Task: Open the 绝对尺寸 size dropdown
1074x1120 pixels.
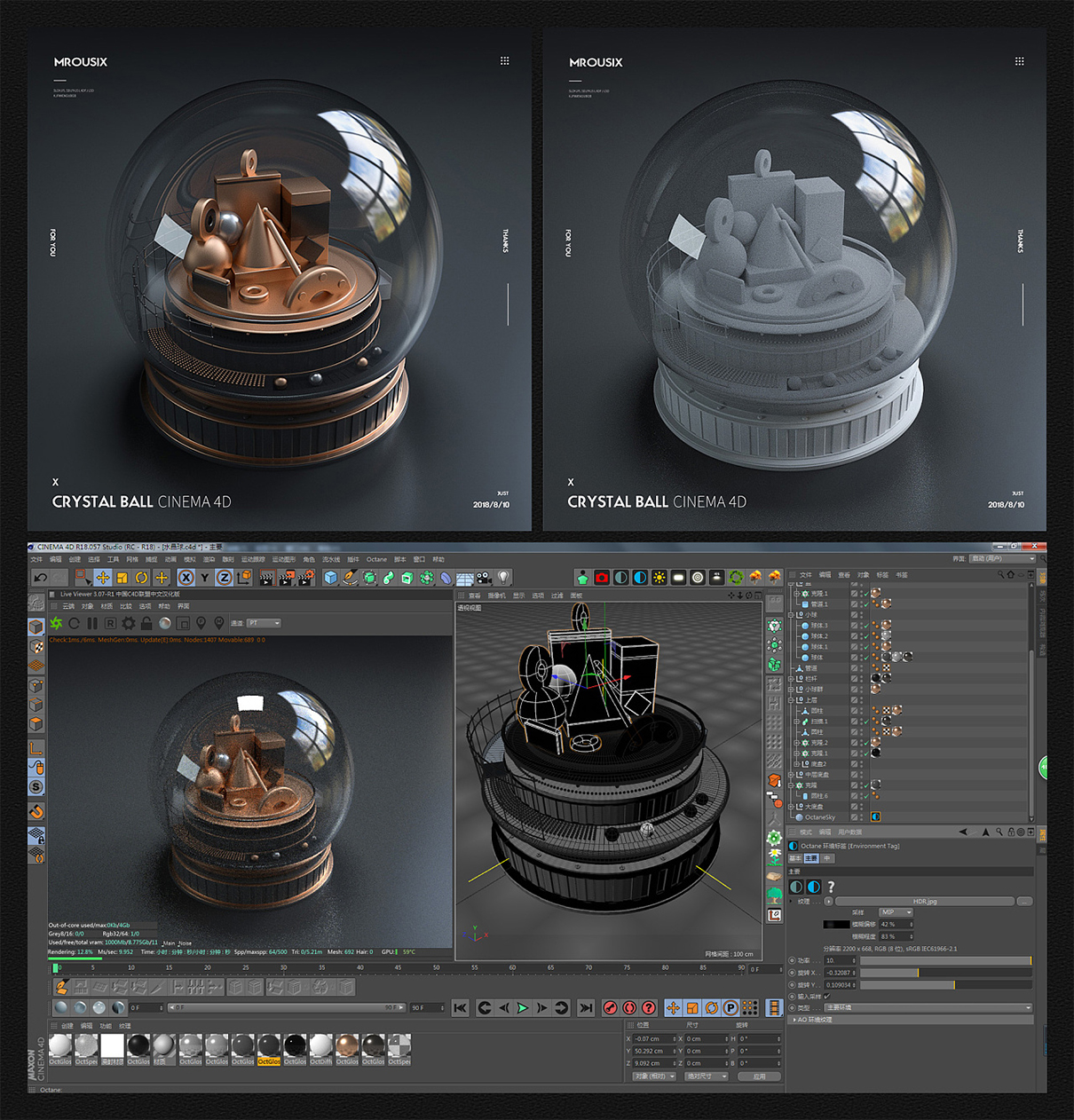Action: point(707,1077)
